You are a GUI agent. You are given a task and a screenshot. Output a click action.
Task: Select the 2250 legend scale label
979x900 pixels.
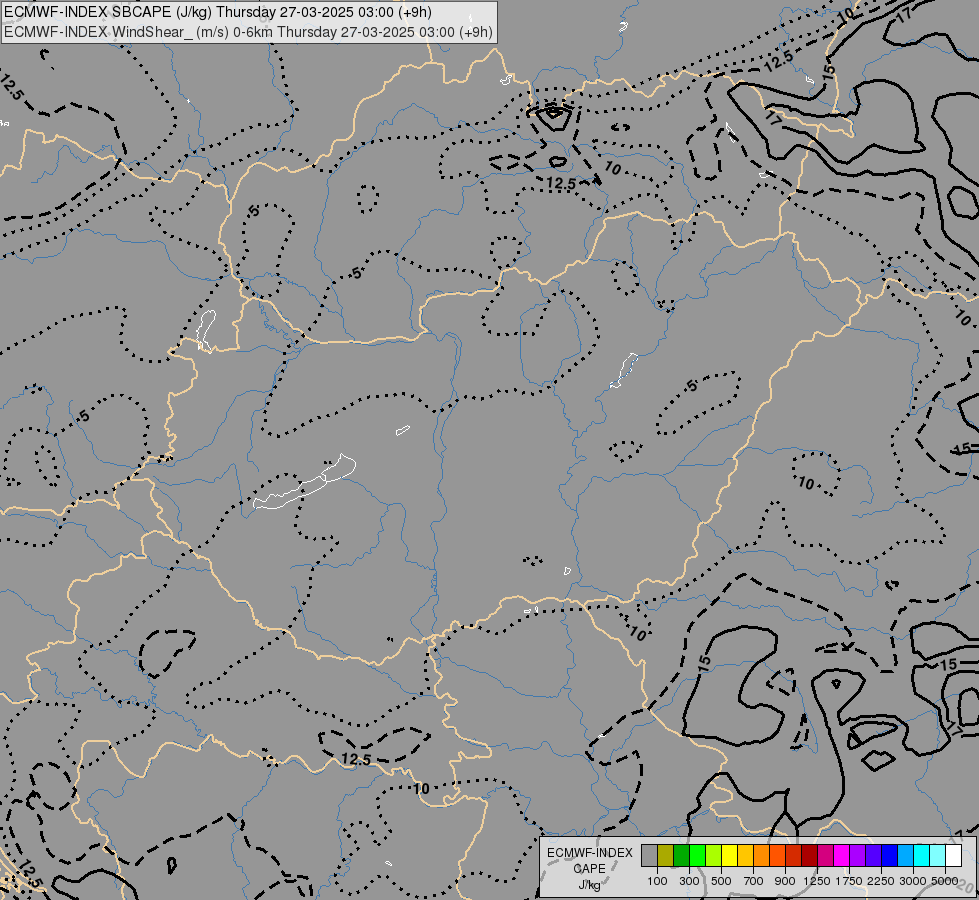881,881
